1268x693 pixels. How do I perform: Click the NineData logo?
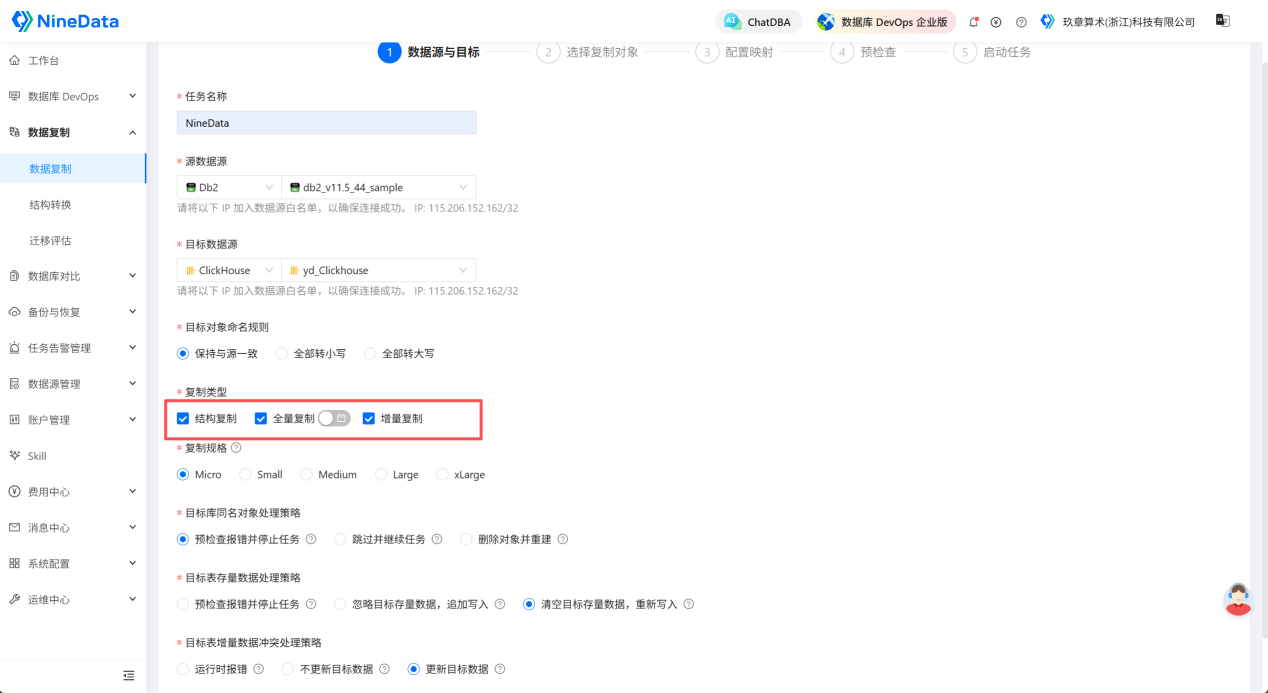coord(64,21)
